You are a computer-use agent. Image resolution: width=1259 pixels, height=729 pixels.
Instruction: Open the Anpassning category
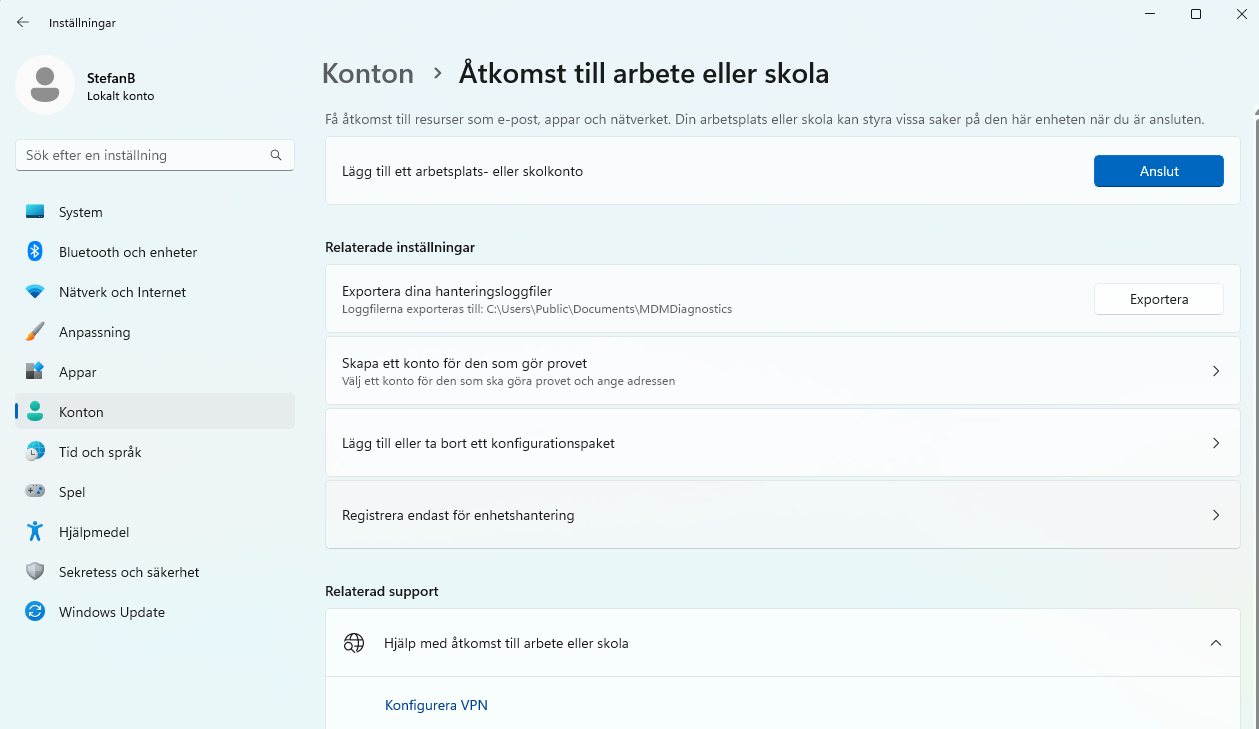coord(155,332)
